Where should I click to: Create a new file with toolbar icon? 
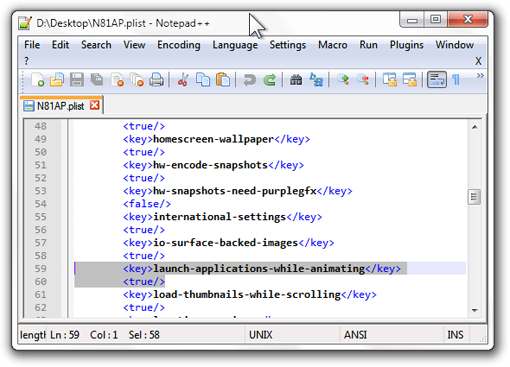(37, 80)
